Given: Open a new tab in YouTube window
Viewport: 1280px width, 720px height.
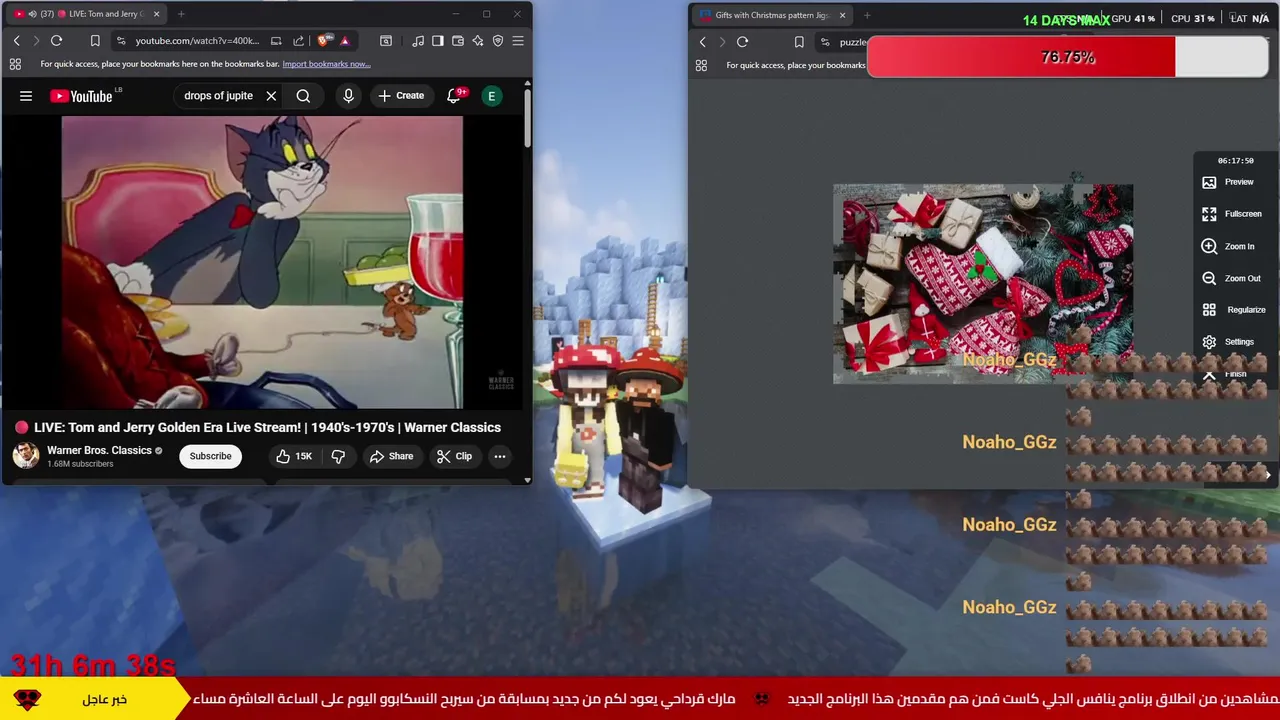Looking at the screenshot, I should (x=181, y=14).
